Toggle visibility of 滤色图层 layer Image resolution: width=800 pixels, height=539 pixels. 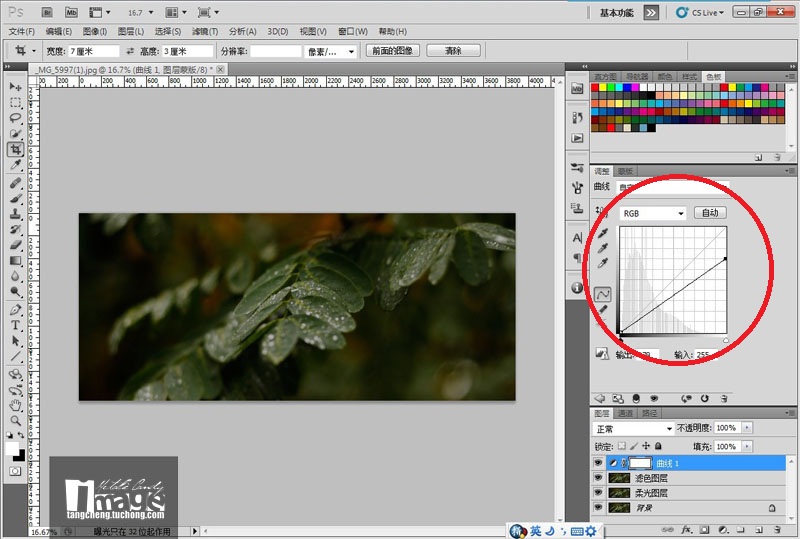click(x=599, y=478)
